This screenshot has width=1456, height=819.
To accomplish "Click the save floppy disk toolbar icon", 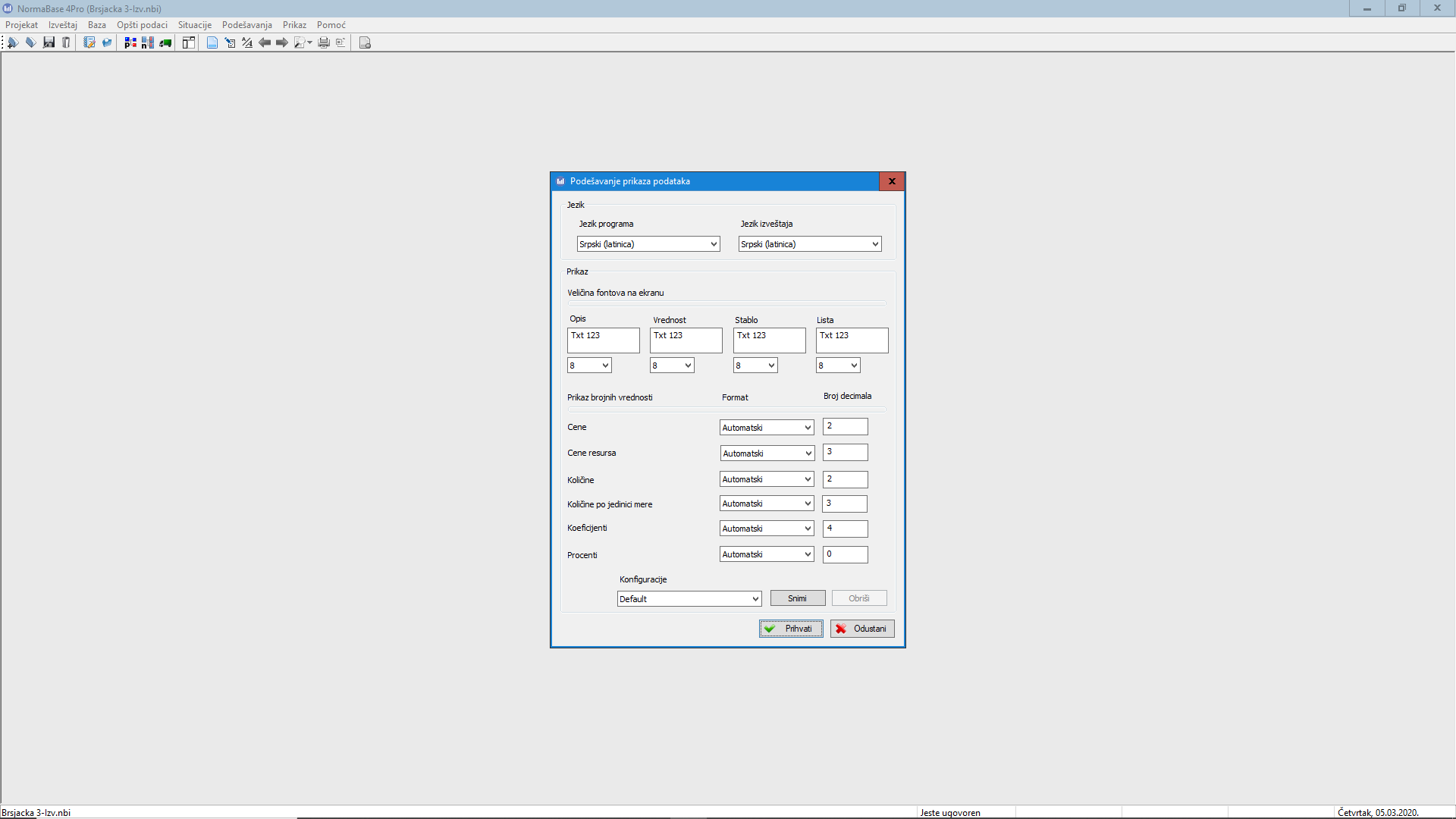I will (x=49, y=42).
